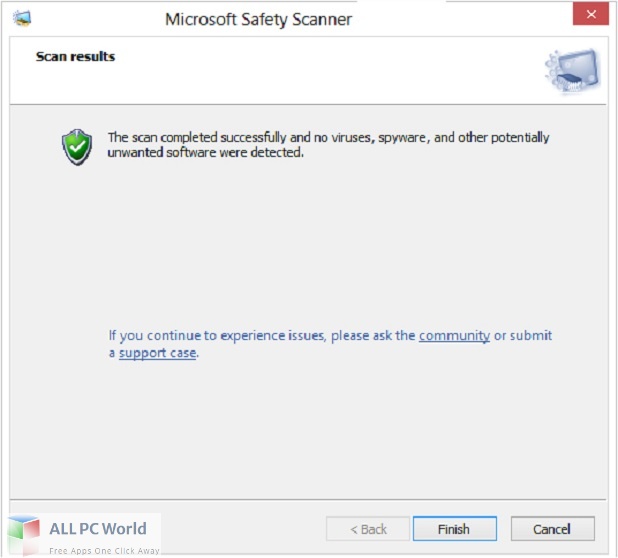Click the 'Scan results' heading

coord(75,56)
